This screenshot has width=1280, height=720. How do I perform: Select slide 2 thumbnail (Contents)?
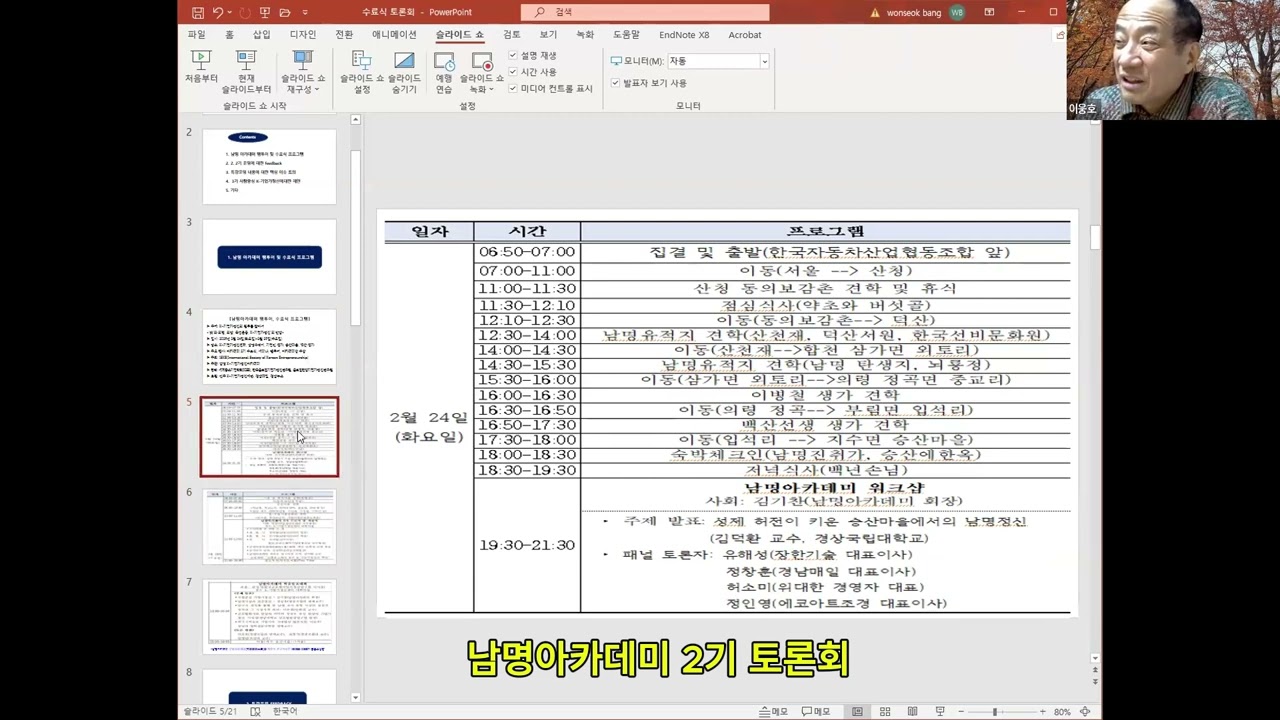click(x=269, y=166)
